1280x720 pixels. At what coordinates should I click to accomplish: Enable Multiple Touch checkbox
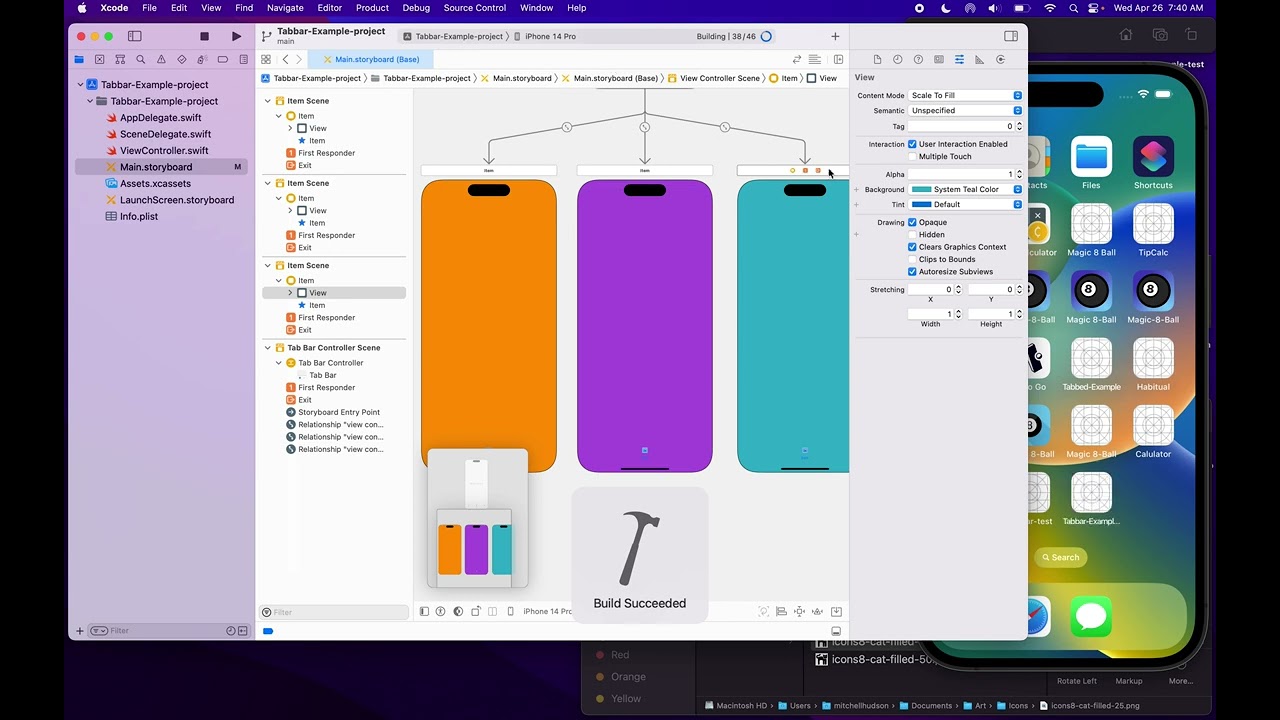pyautogui.click(x=912, y=156)
